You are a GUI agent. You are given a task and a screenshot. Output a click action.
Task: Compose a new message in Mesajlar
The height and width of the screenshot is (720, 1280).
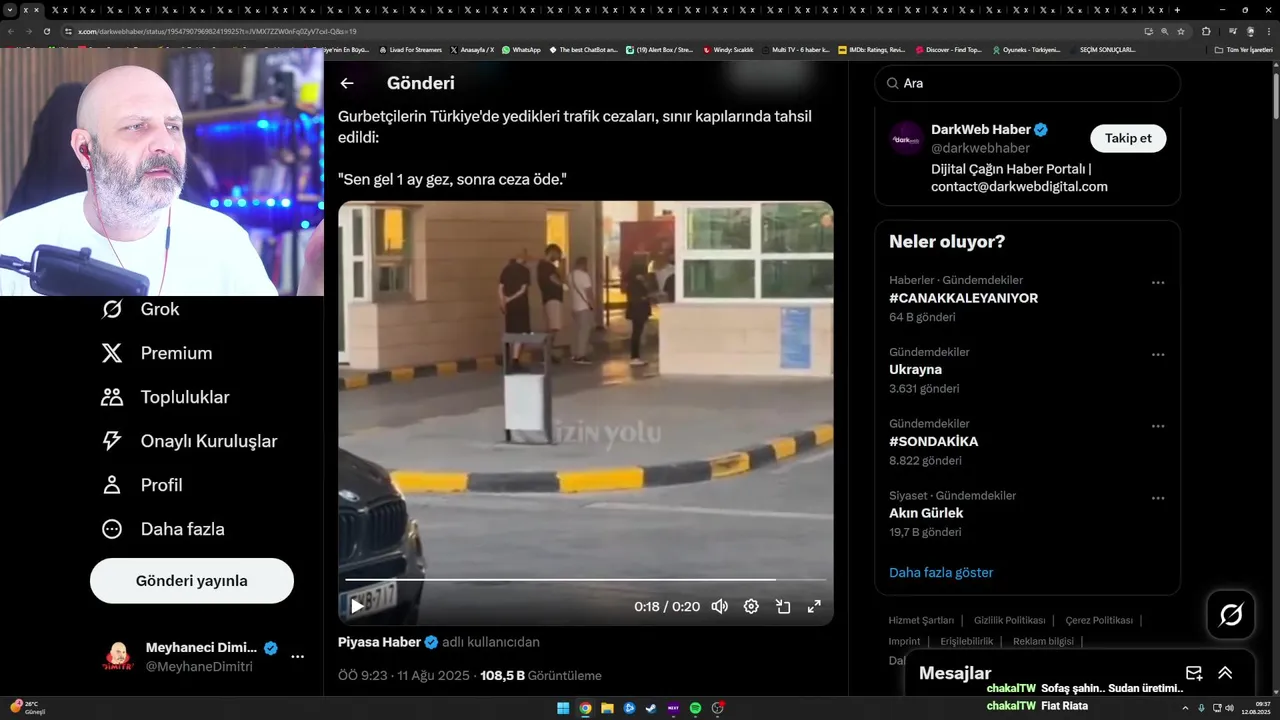click(x=1194, y=673)
